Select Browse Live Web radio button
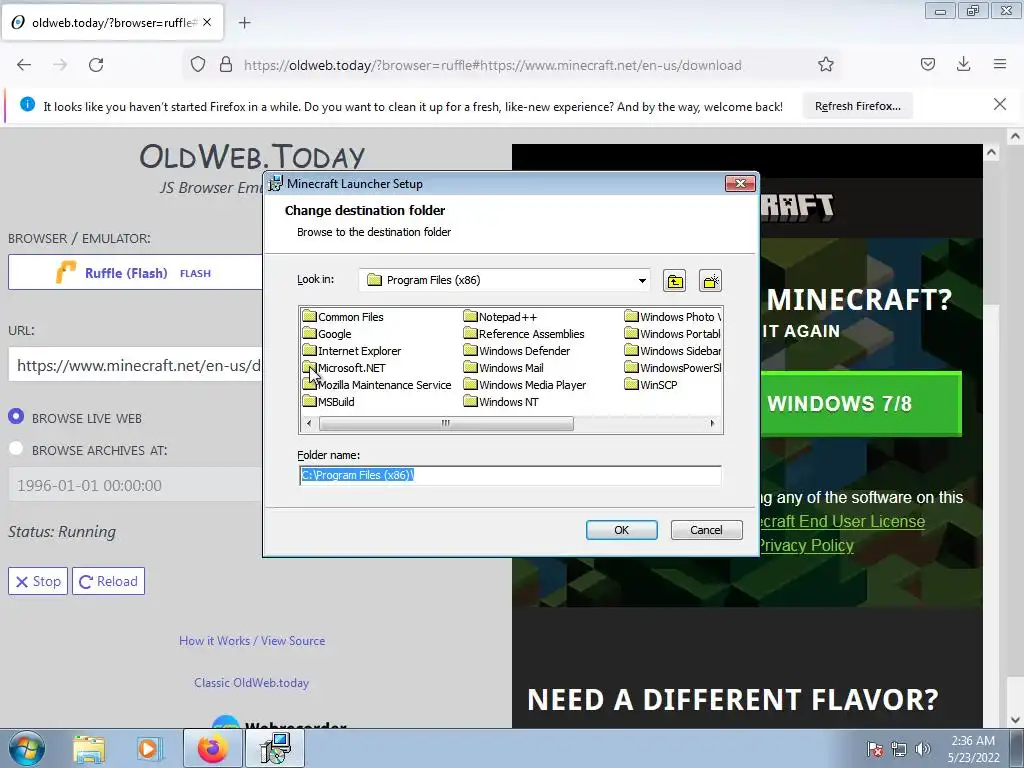This screenshot has width=1024, height=768. point(16,417)
